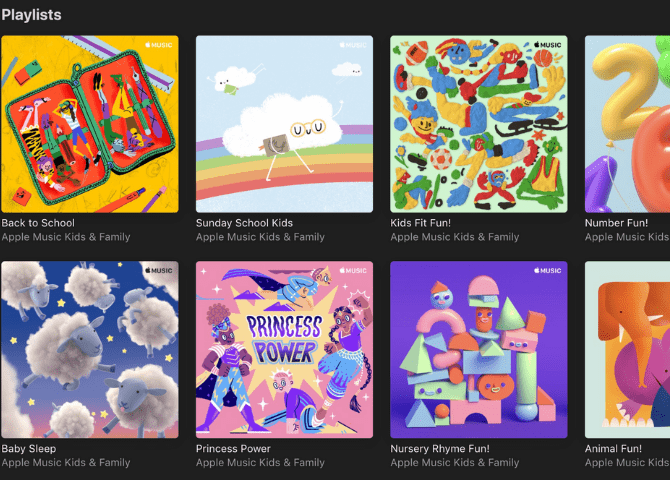Image resolution: width=670 pixels, height=480 pixels.
Task: Open the Animal Fun! elephant artwork
Action: (627, 350)
